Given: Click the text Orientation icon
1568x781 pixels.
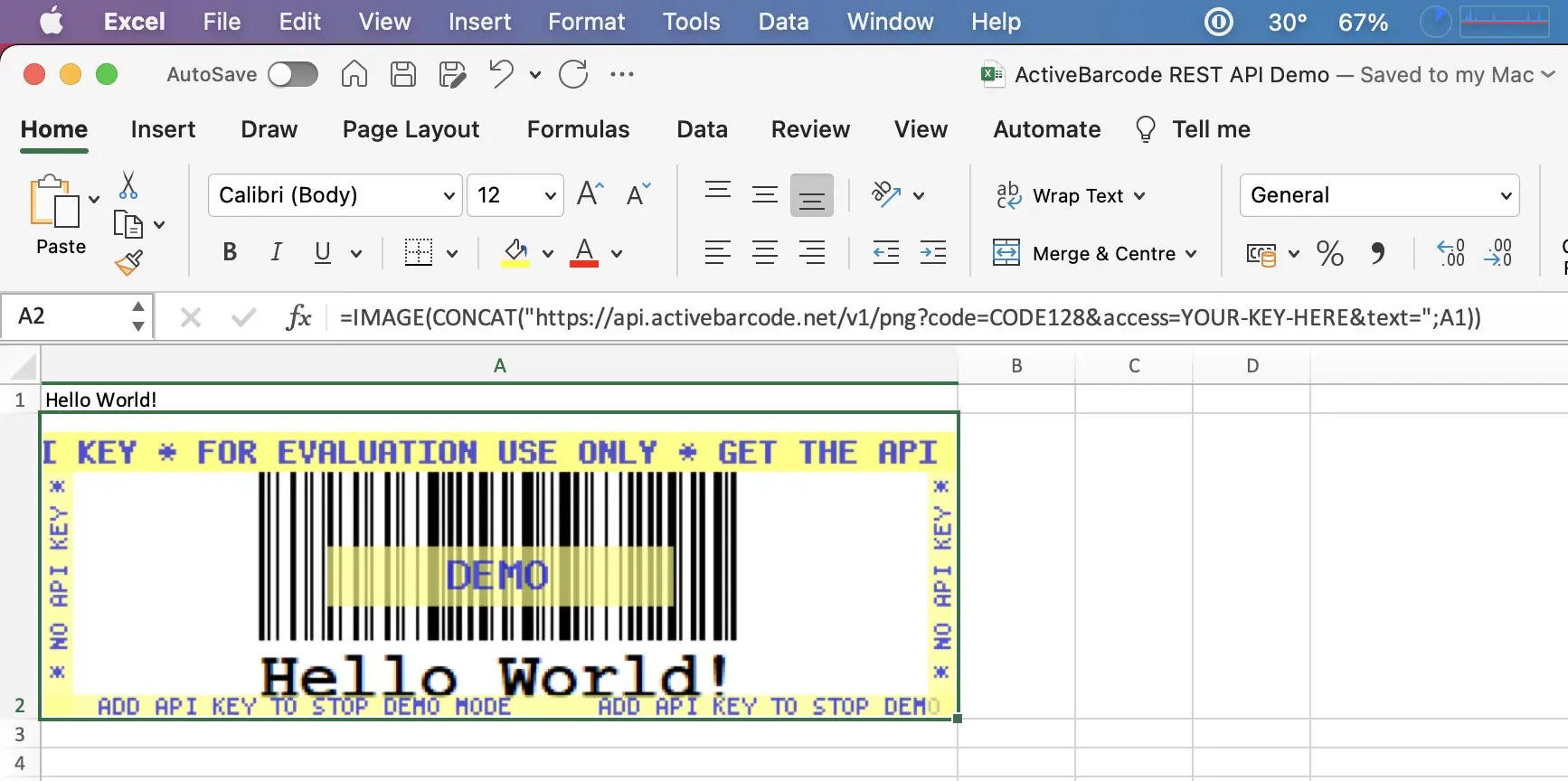Looking at the screenshot, I should (x=886, y=194).
